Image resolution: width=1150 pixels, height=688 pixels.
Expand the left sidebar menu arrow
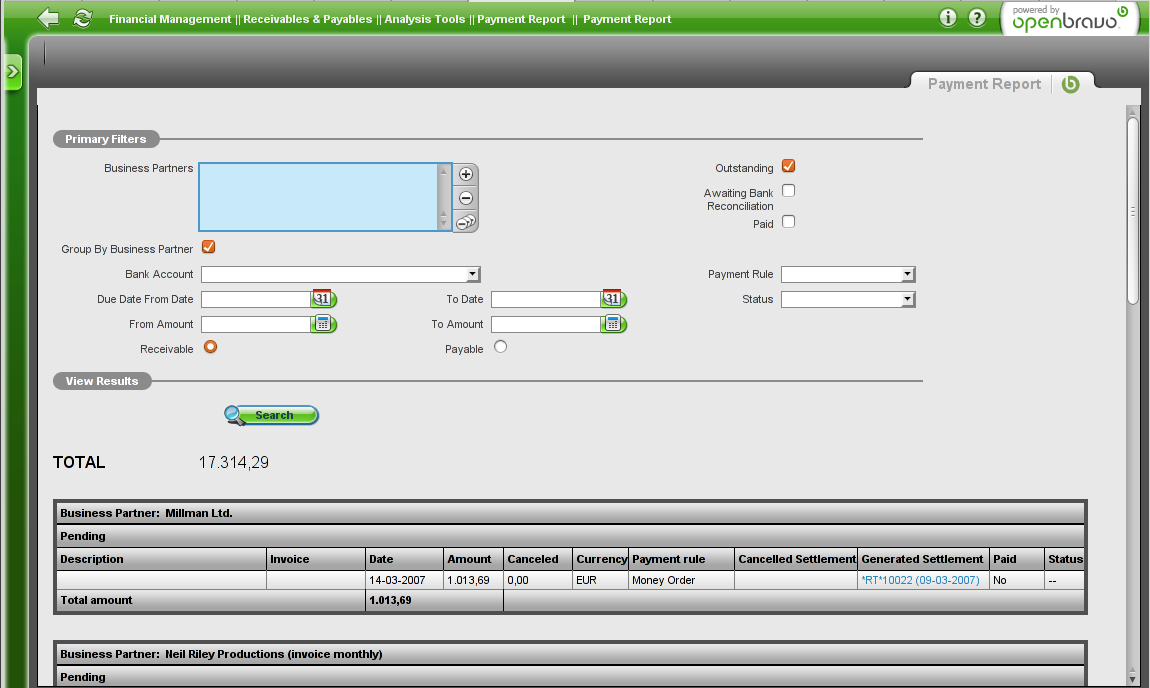12,71
